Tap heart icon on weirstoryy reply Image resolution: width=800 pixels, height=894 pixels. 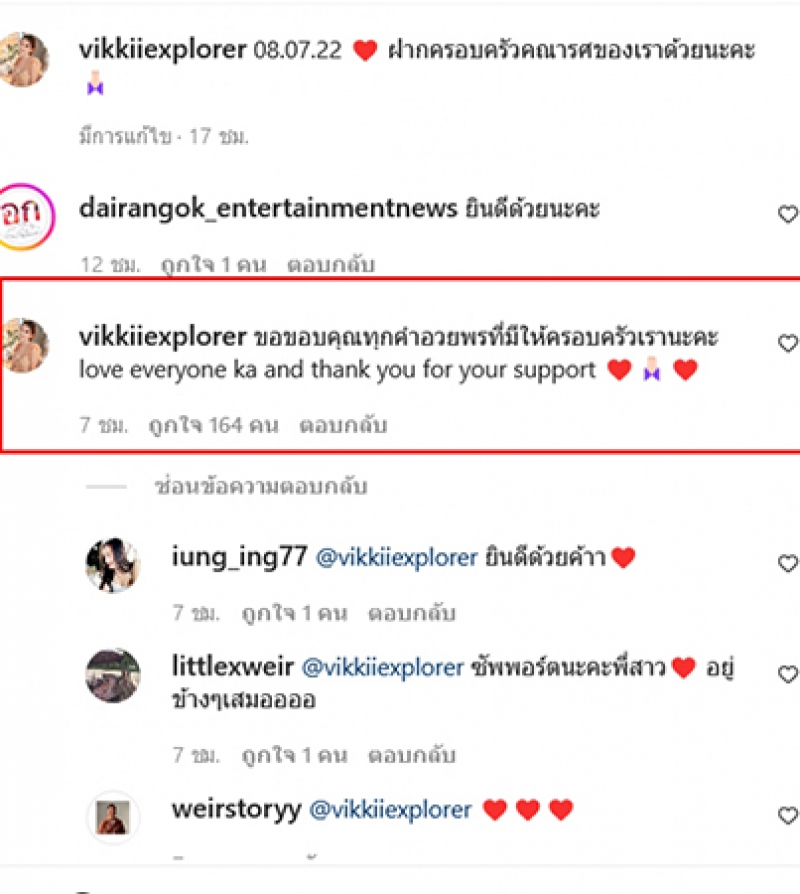click(x=788, y=815)
